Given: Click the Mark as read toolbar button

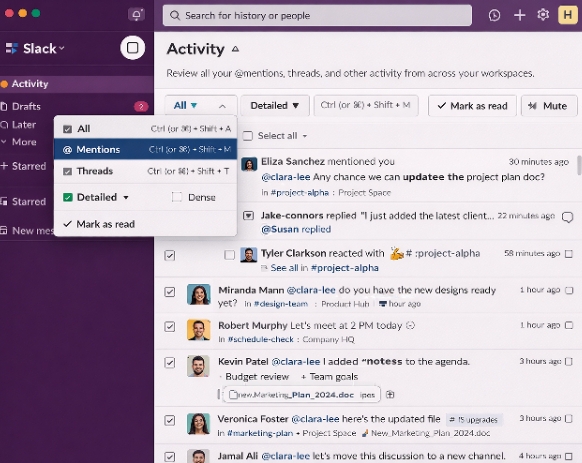Looking at the screenshot, I should [472, 106].
